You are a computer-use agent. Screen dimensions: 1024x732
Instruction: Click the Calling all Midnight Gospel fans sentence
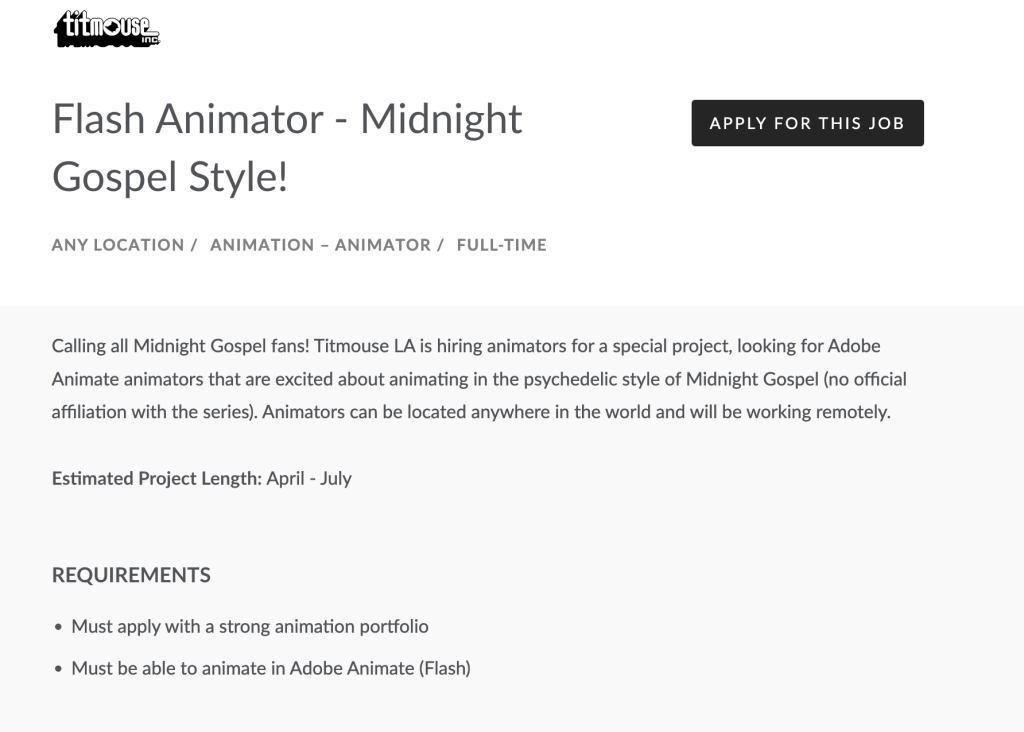pyautogui.click(x=181, y=346)
